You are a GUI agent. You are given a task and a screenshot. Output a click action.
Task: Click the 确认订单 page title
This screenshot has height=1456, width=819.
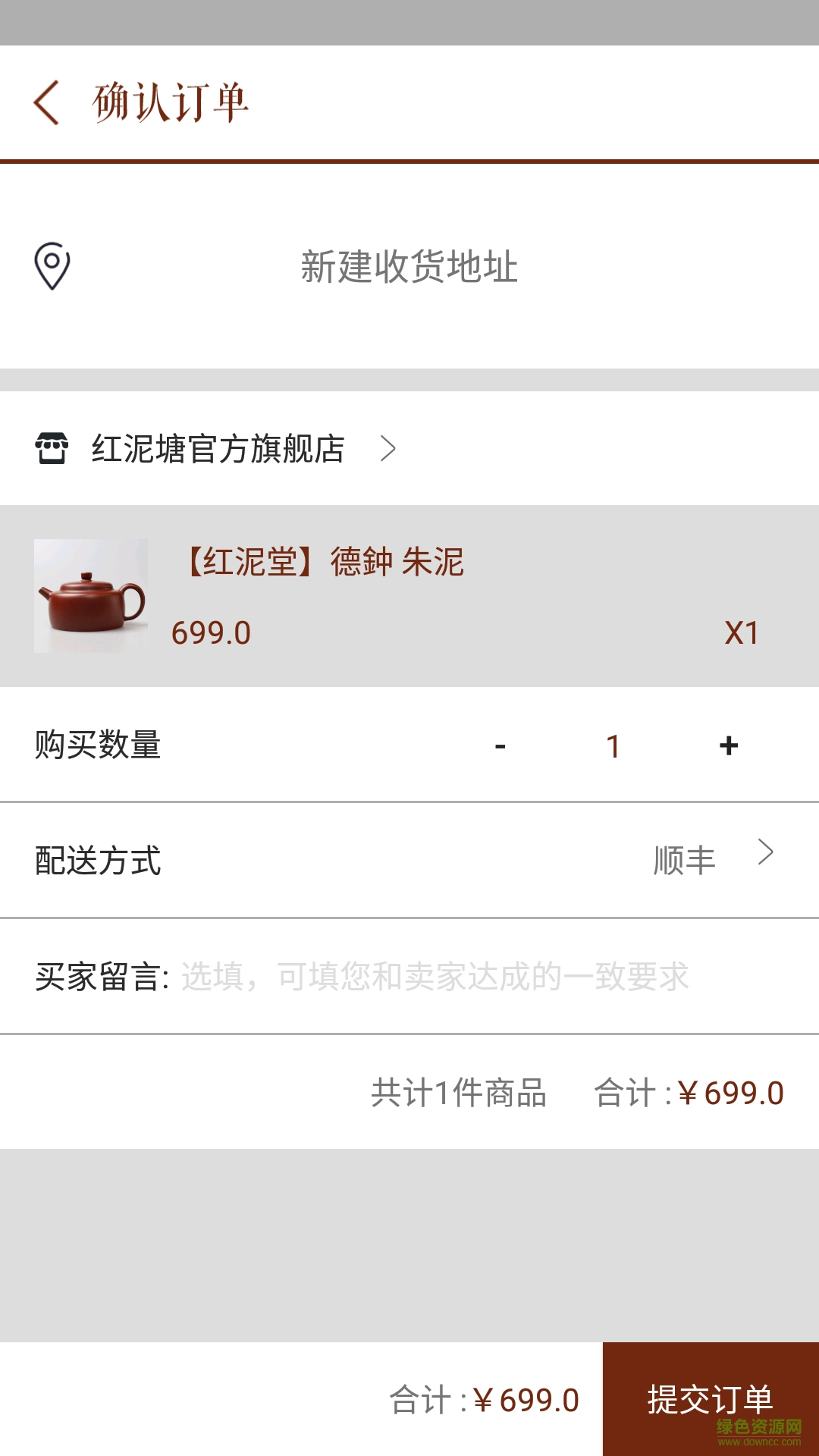tap(171, 102)
